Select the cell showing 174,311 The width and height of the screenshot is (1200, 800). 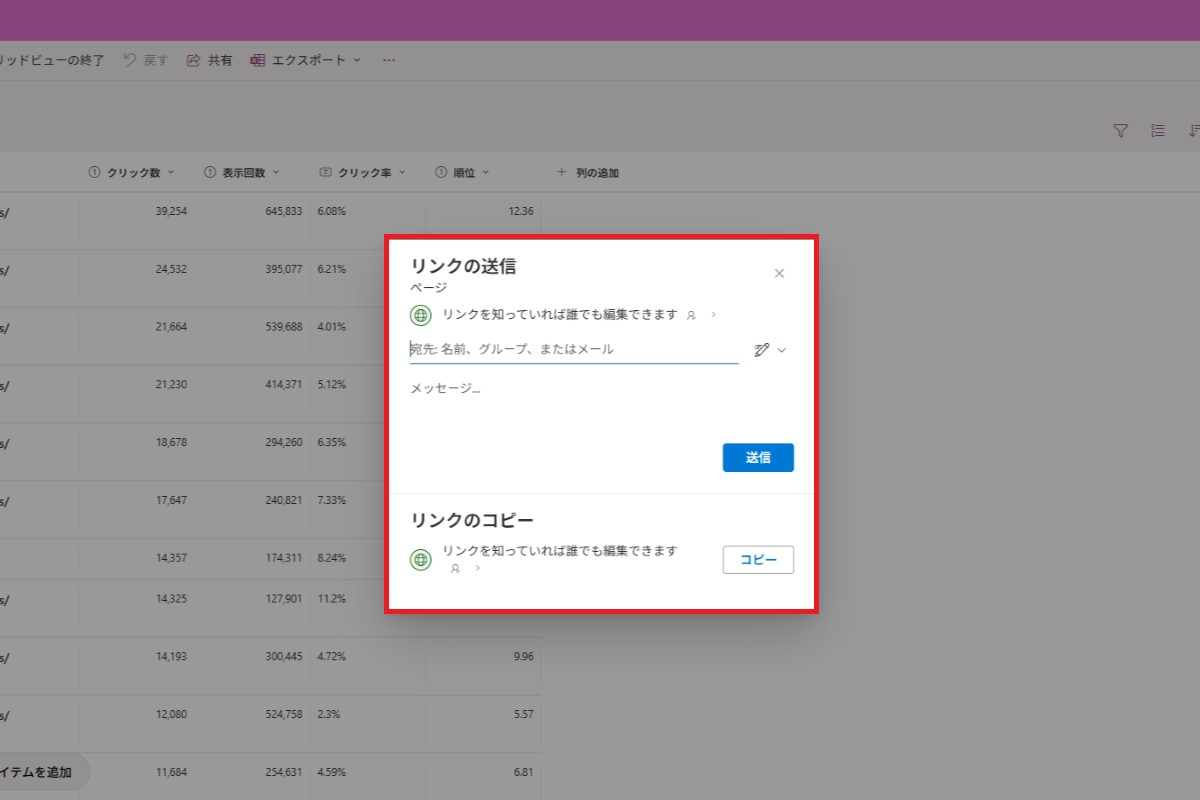pyautogui.click(x=252, y=558)
